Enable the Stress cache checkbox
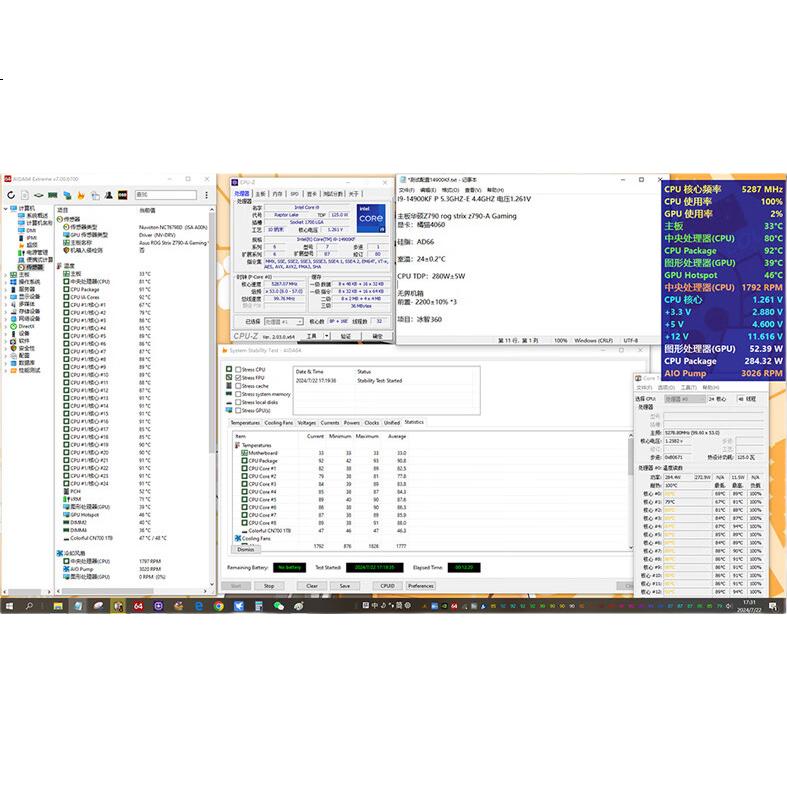Screen dimensions: 787x787 click(x=238, y=386)
